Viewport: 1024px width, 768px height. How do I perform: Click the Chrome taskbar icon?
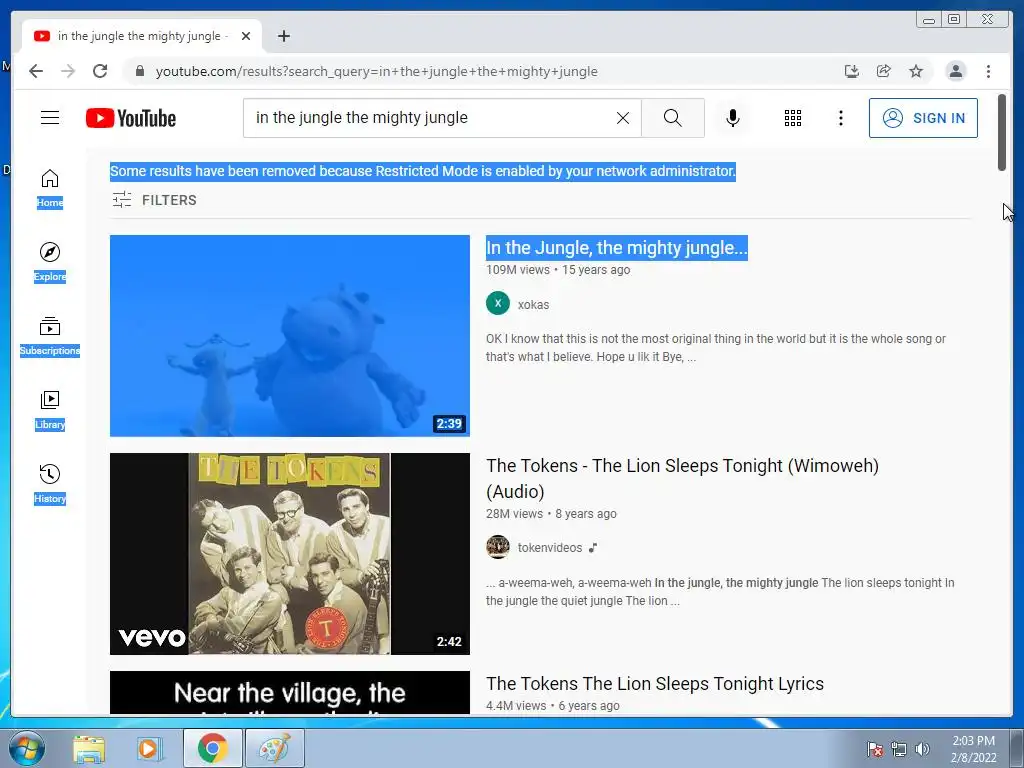tap(212, 748)
